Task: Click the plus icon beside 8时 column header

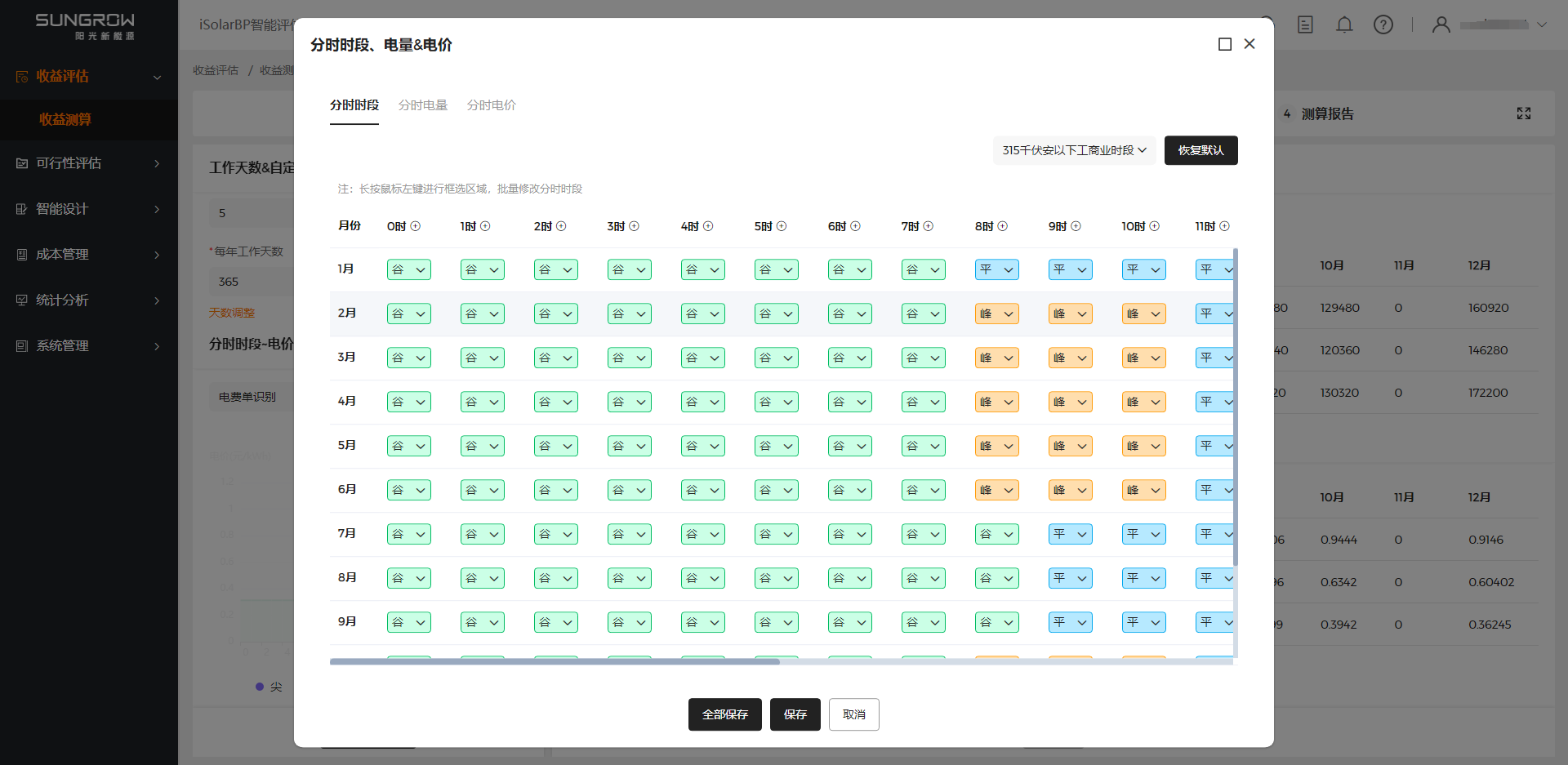Action: 1003,226
